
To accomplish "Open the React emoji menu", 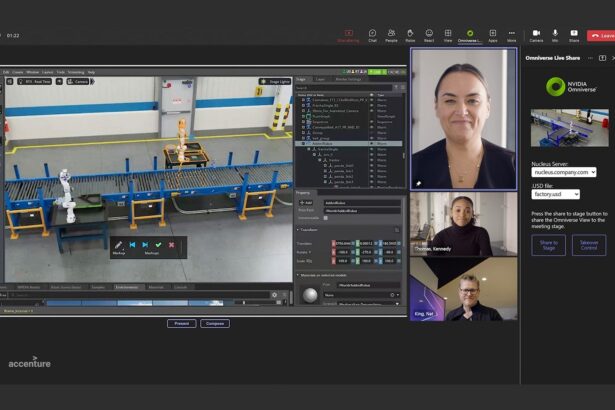I will coord(429,34).
